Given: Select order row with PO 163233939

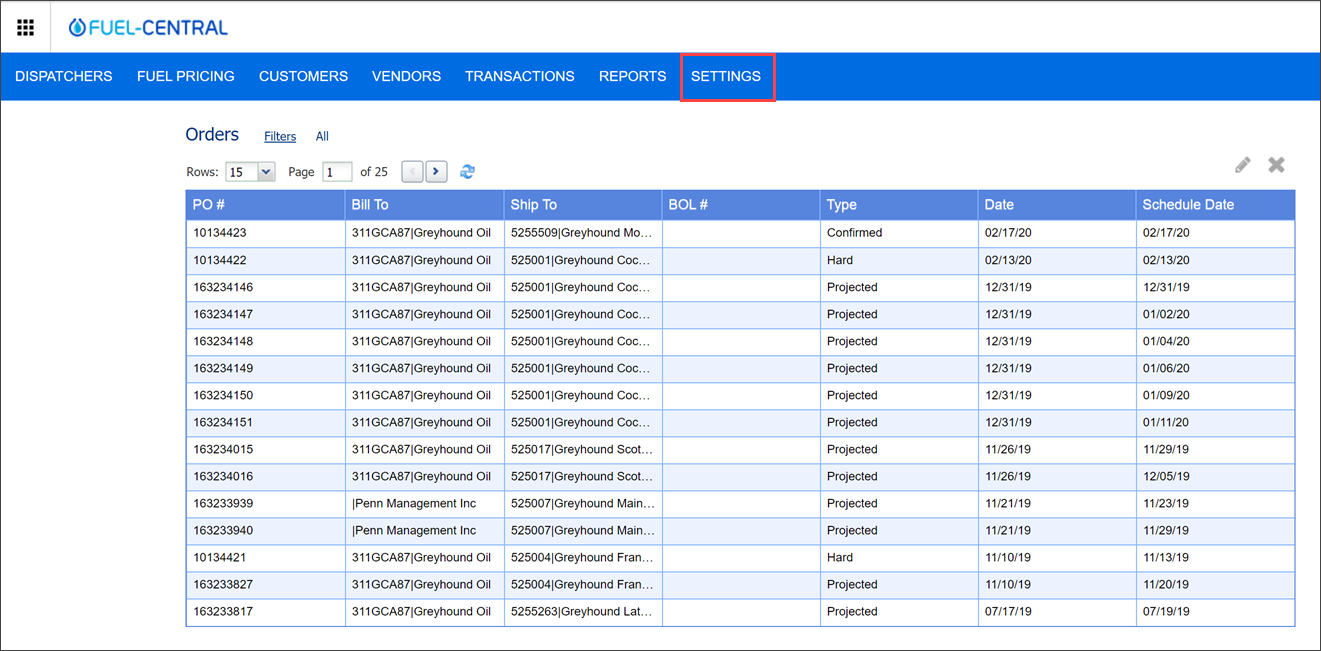Looking at the screenshot, I should coord(223,504).
